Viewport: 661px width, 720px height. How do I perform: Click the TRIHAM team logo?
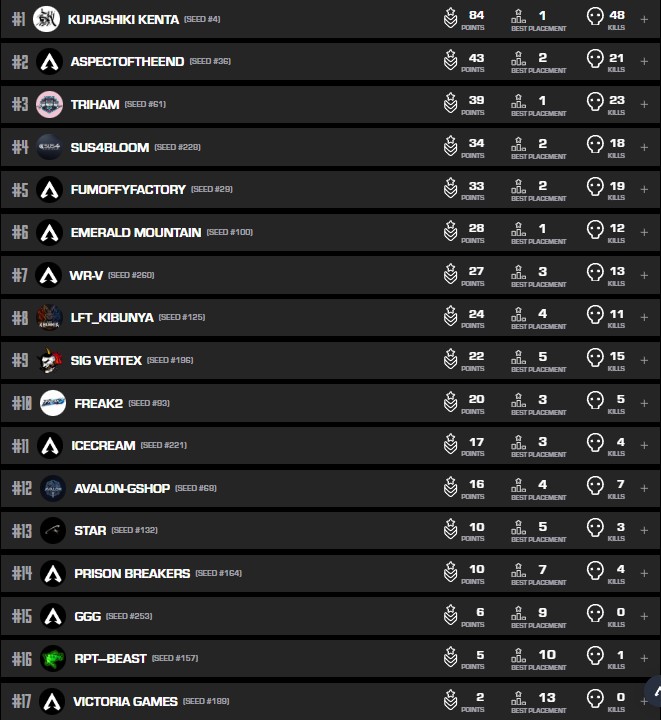coord(49,104)
